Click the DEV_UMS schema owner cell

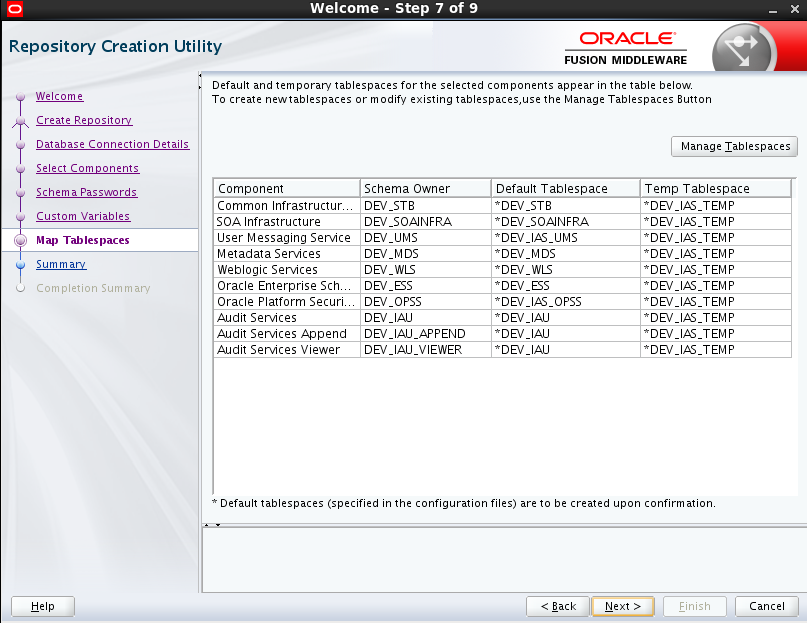(x=426, y=238)
